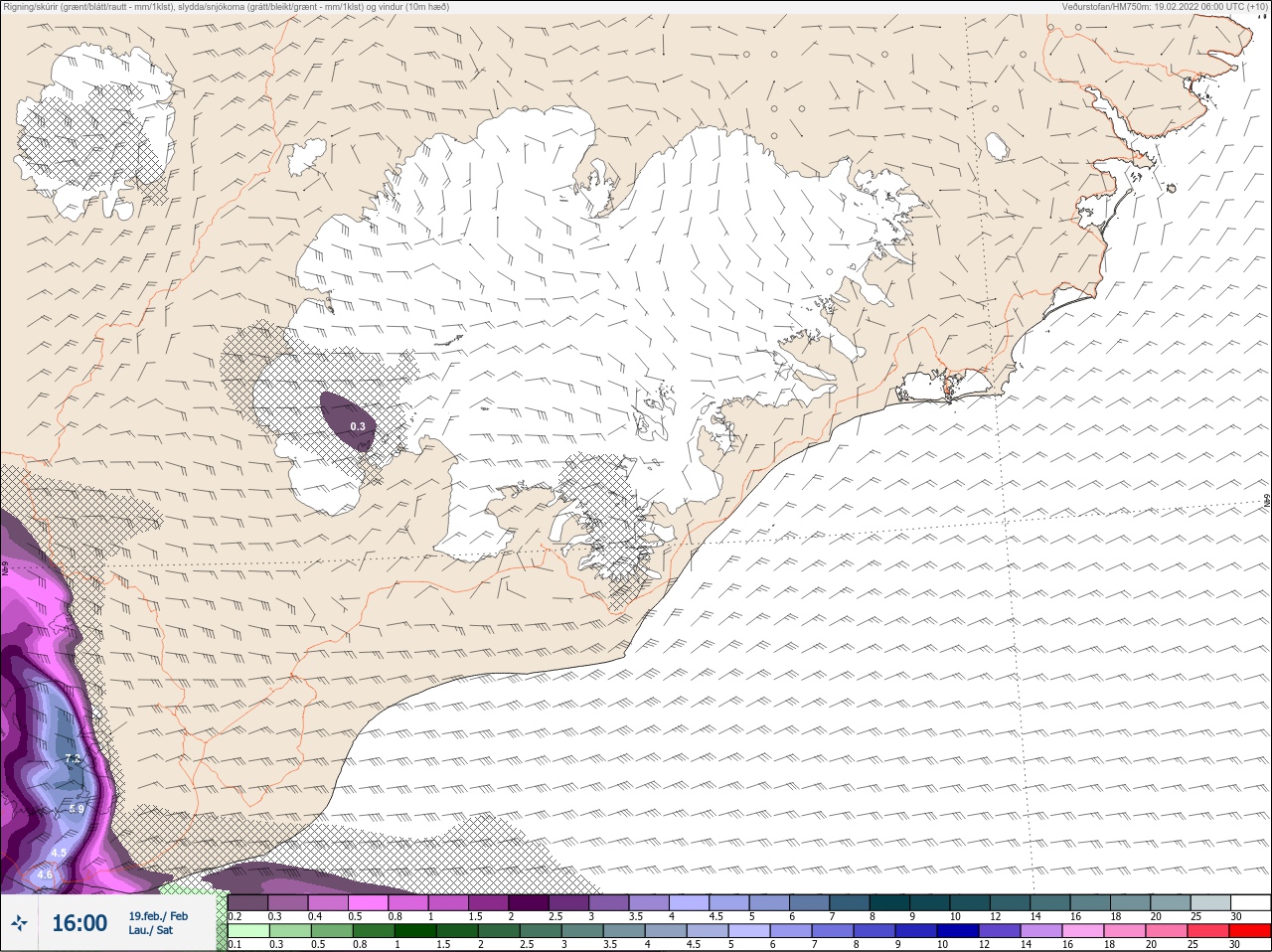Screen dimensions: 1272x952
Task: Click the 0.3 value on the dark map patch
Action: point(358,426)
